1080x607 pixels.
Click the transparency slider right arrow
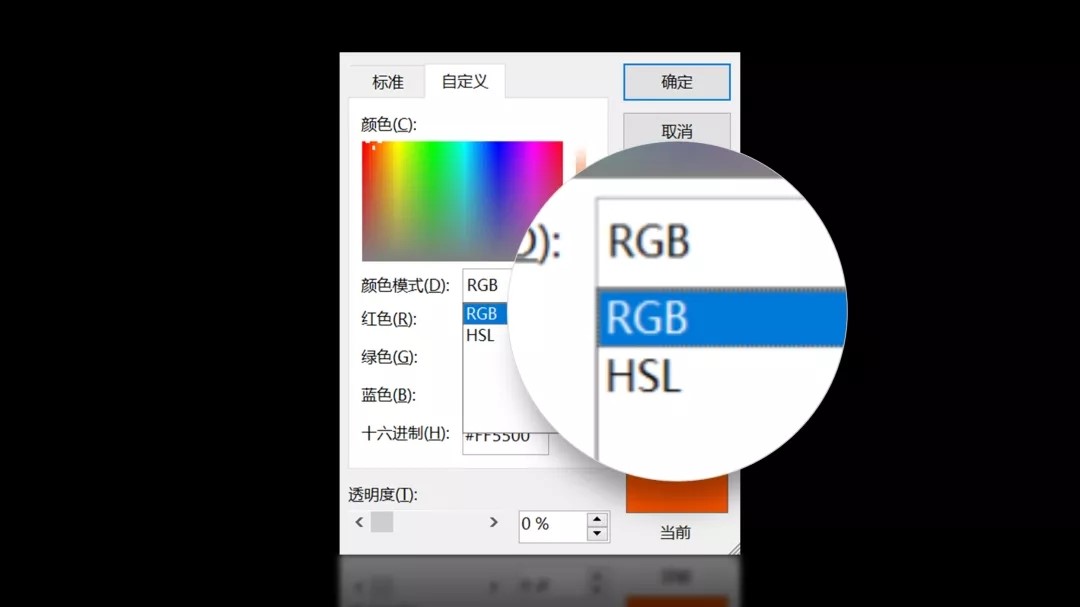493,522
